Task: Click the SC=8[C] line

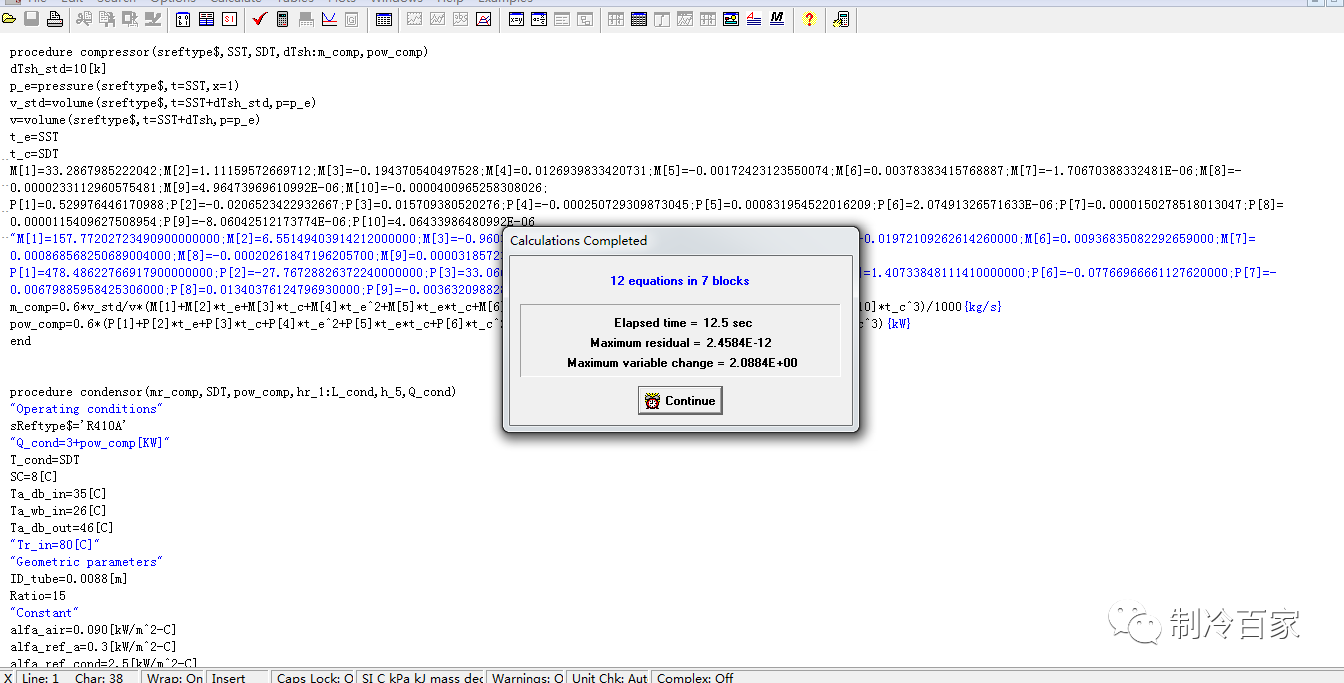Action: click(x=34, y=477)
